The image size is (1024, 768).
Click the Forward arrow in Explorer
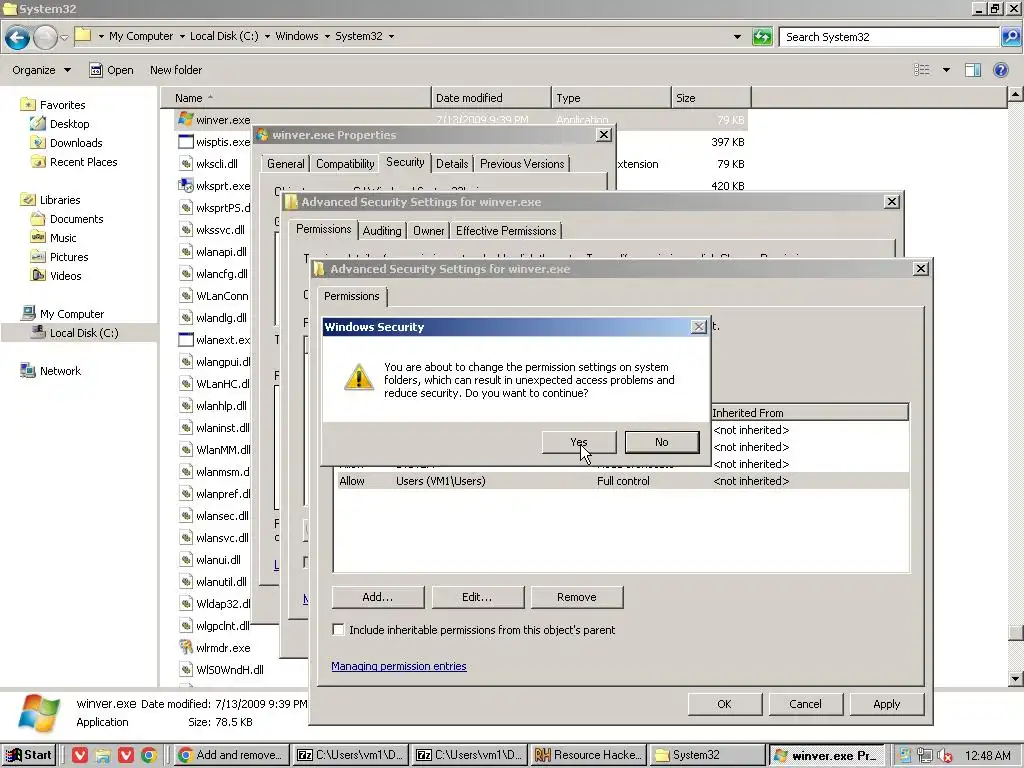pos(45,37)
